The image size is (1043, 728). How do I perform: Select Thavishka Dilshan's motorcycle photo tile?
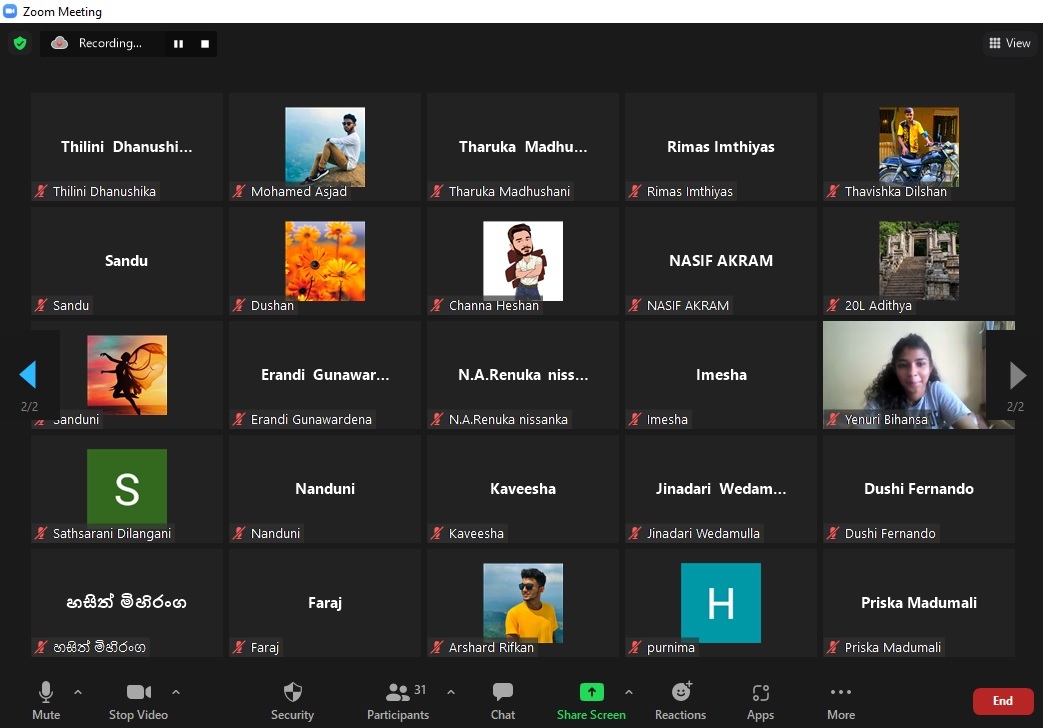(x=919, y=146)
